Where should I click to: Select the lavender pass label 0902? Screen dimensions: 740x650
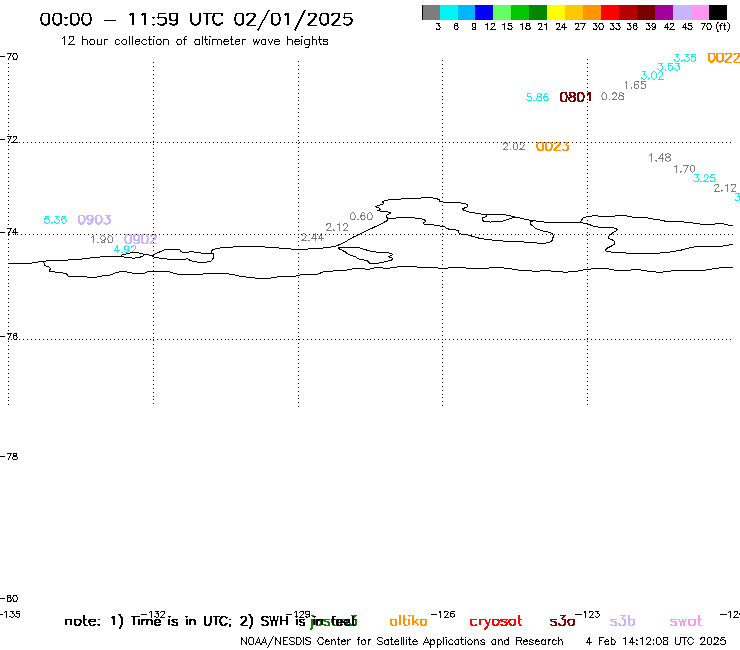pos(140,239)
